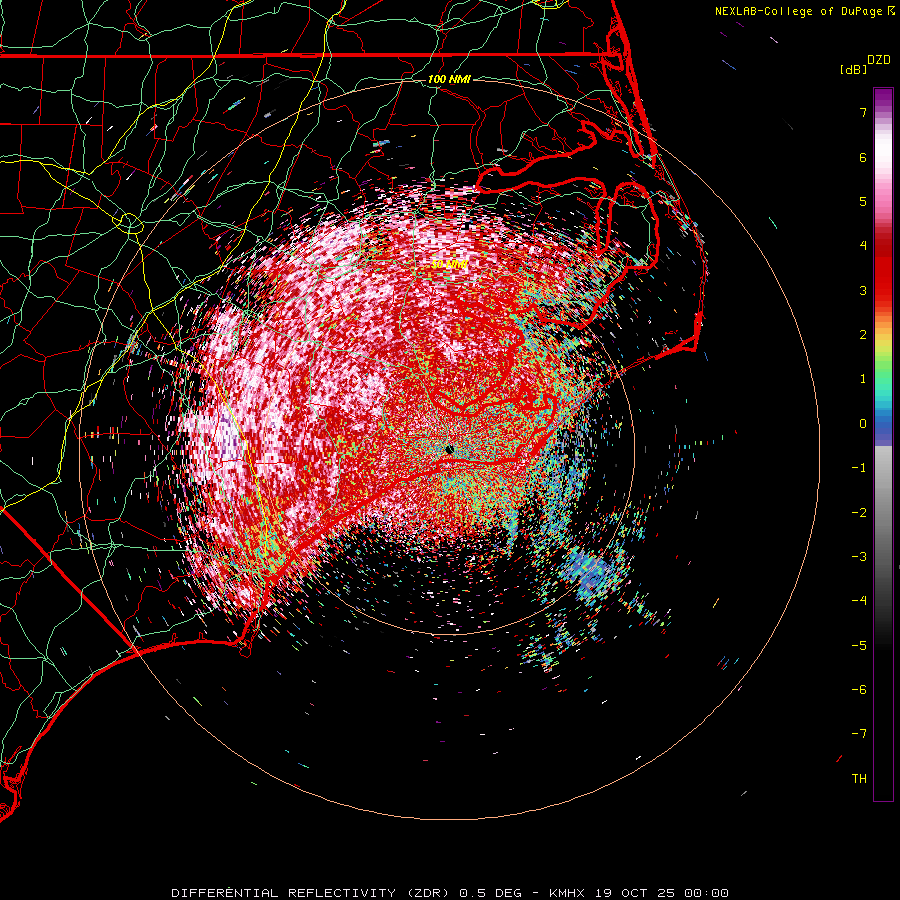Screen dimensions: 900x900
Task: Click the green band near 1 on color bar
Action: 883,373
